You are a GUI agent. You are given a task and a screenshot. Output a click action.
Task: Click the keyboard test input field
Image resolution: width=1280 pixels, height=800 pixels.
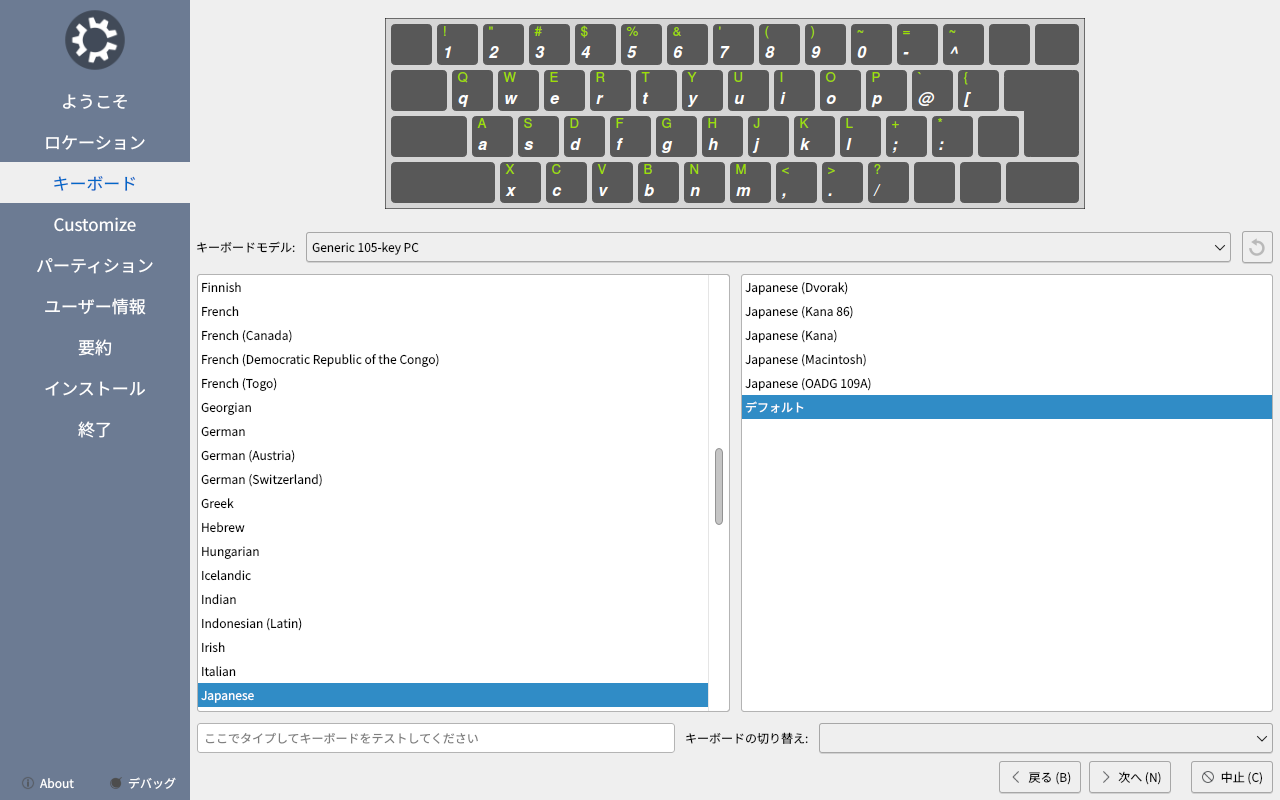point(436,738)
